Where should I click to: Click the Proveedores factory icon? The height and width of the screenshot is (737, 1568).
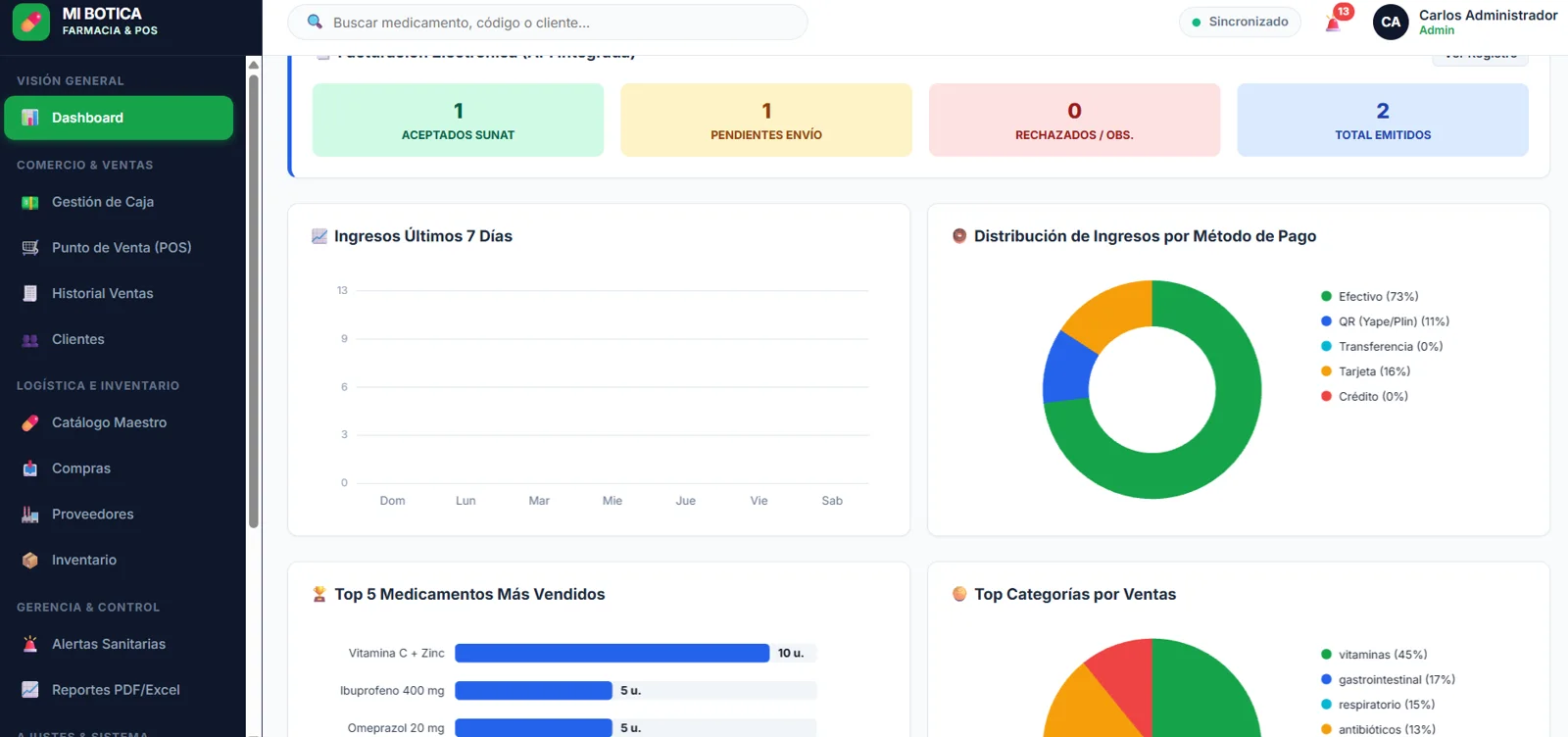[30, 515]
